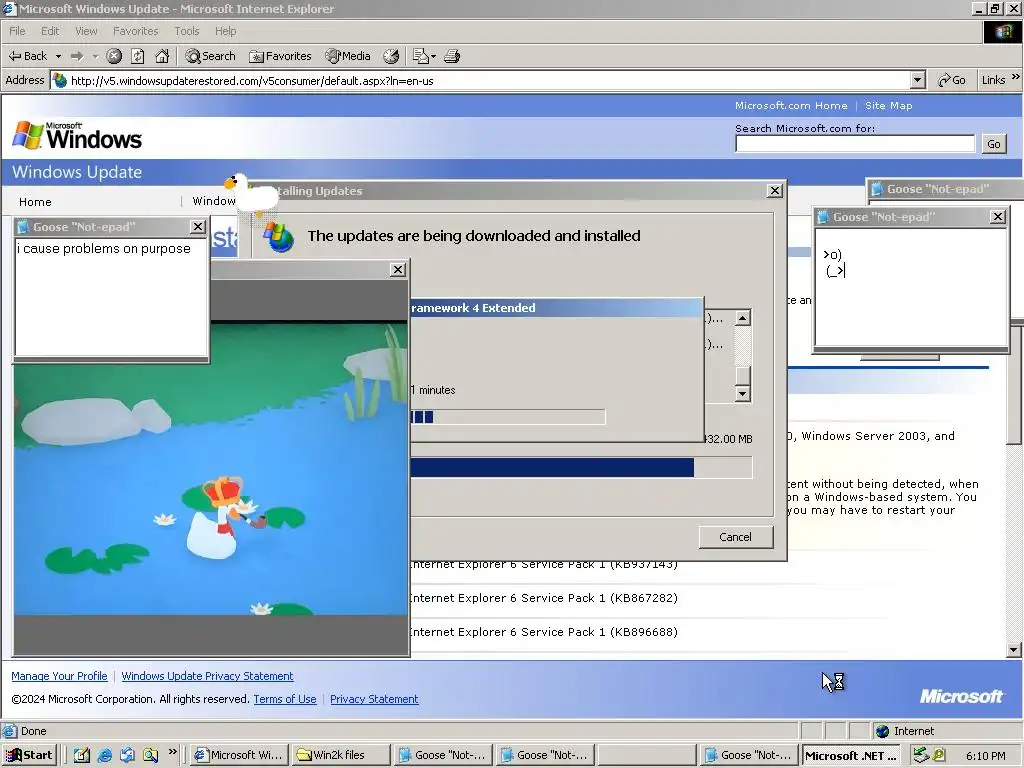This screenshot has width=1024, height=768.
Task: Click the Back navigation button
Action: [27, 56]
